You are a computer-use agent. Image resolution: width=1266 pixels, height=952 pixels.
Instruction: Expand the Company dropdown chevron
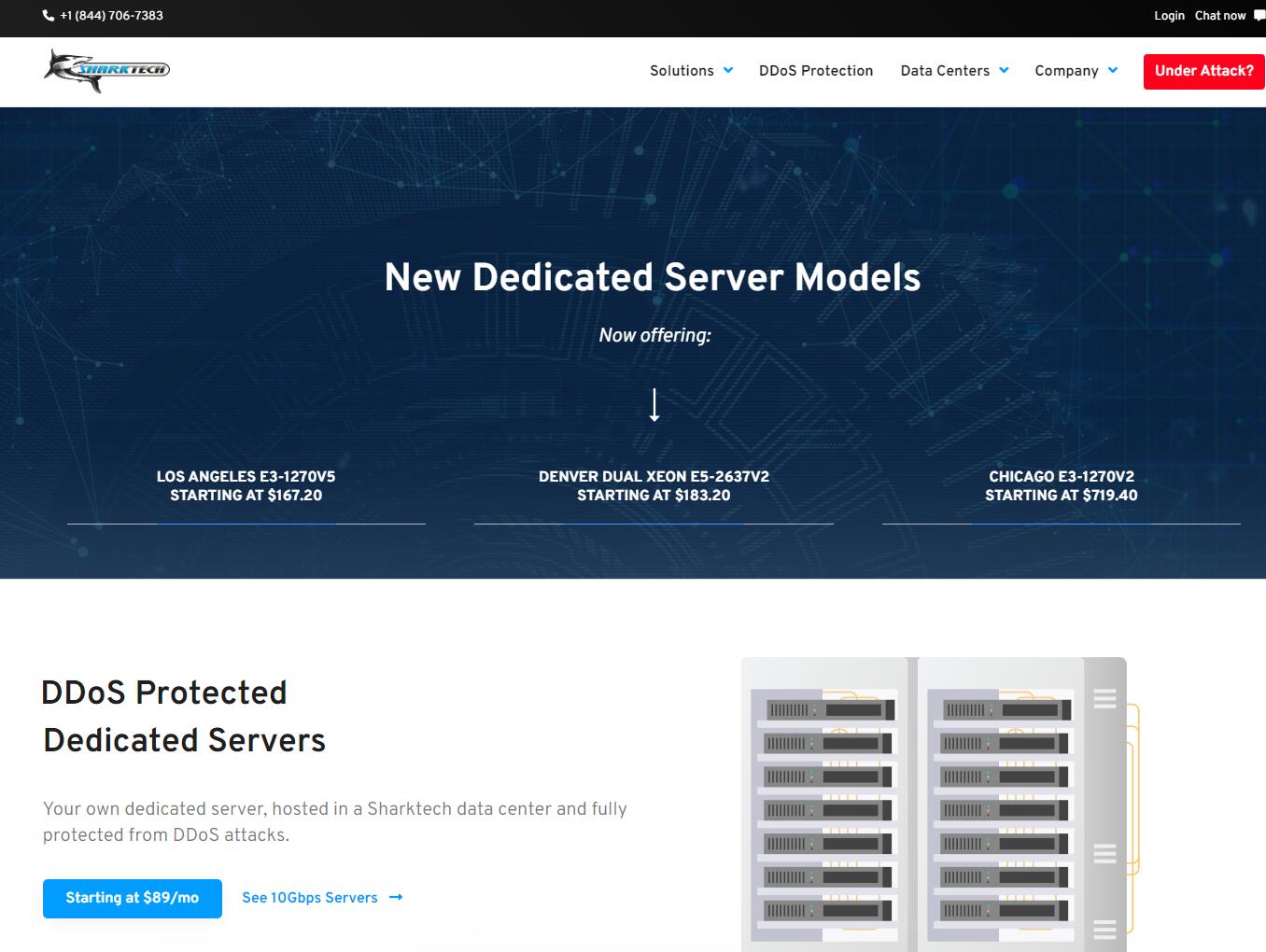(1113, 71)
